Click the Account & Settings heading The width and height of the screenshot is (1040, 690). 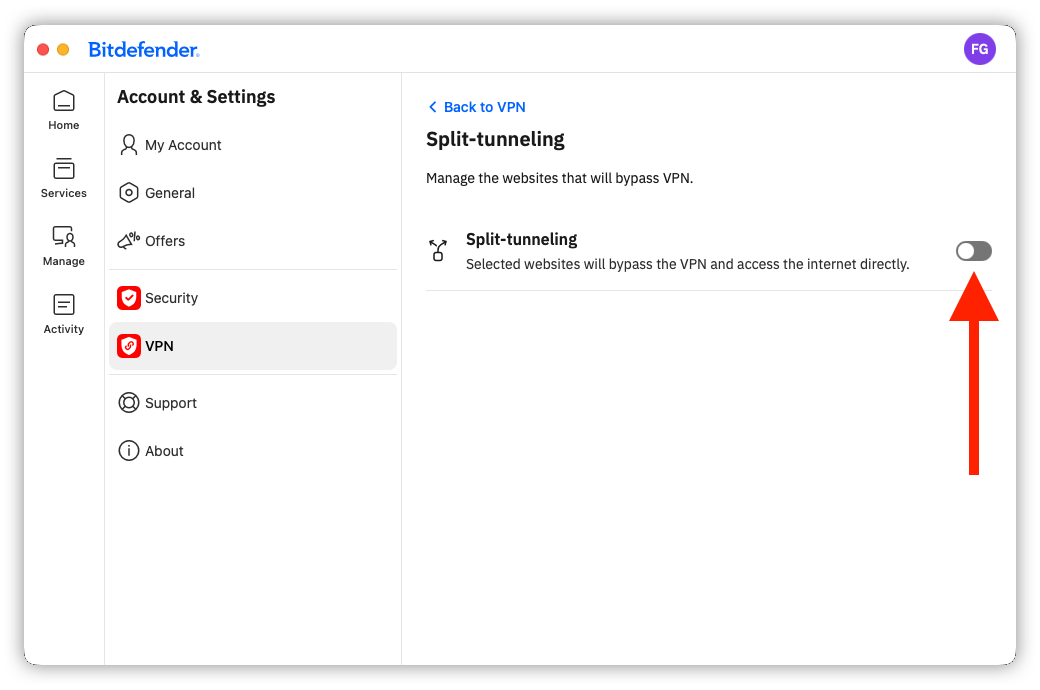(x=196, y=97)
